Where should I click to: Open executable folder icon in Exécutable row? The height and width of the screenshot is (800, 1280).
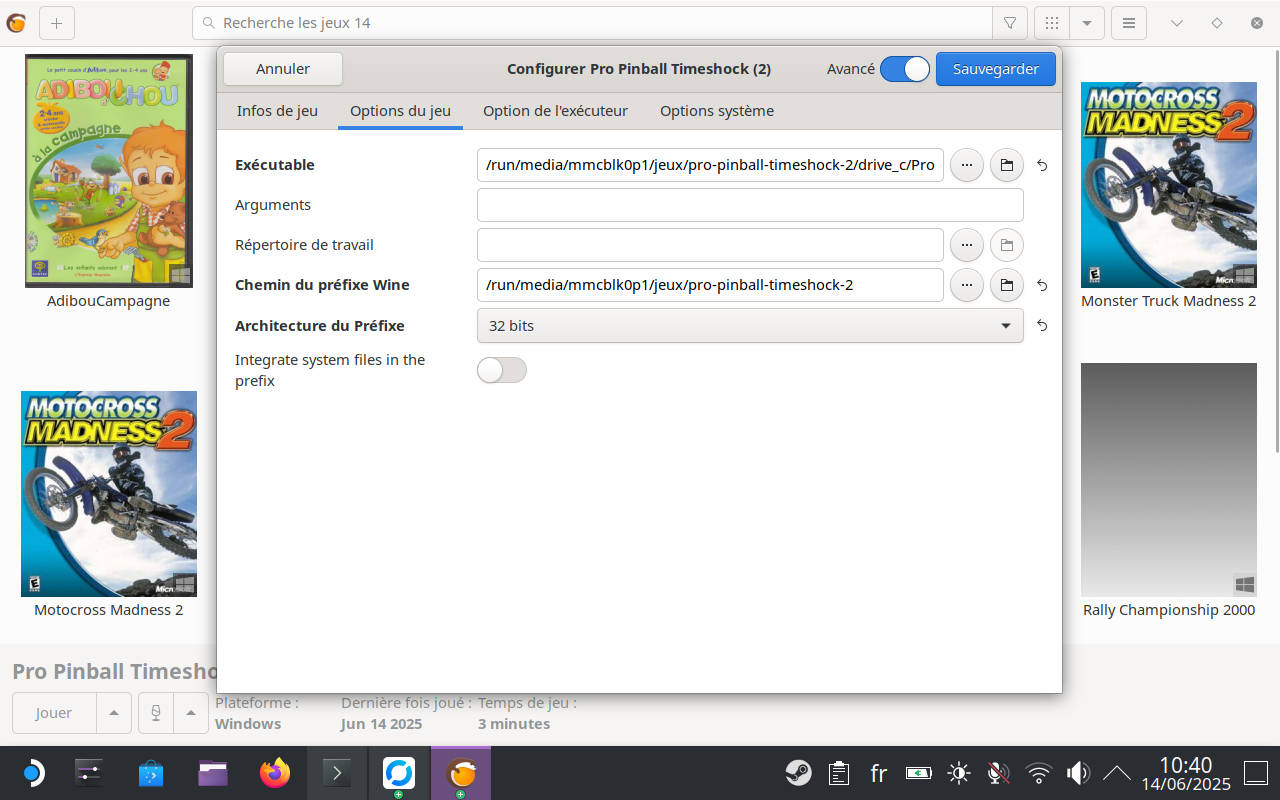point(1007,165)
